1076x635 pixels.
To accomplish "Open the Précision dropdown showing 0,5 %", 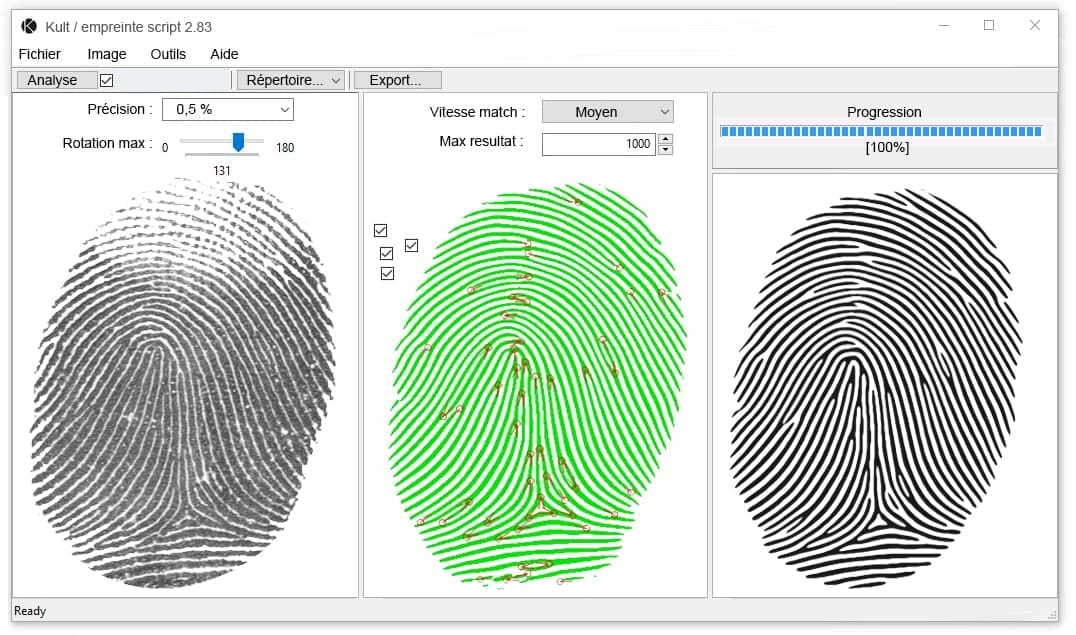I will coord(233,109).
